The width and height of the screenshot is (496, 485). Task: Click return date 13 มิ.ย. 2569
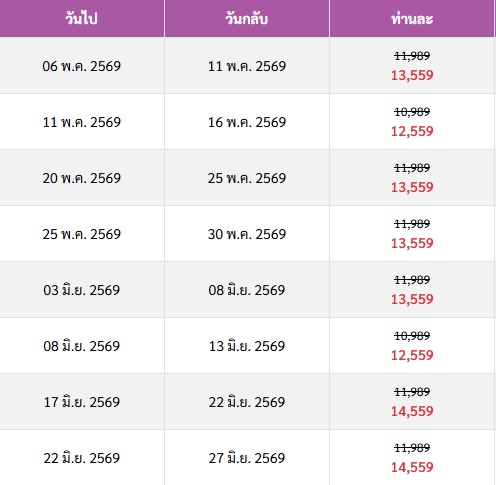click(247, 346)
